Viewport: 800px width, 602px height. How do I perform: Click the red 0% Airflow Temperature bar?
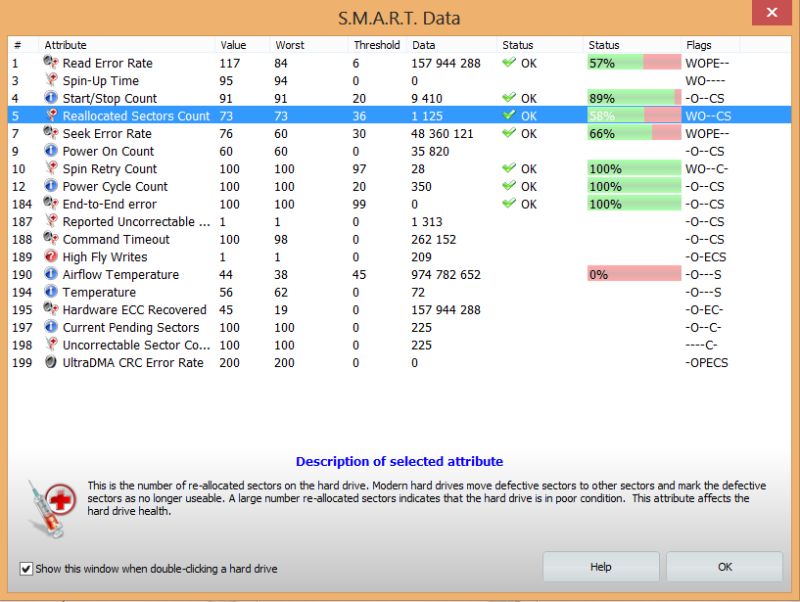pyautogui.click(x=633, y=274)
